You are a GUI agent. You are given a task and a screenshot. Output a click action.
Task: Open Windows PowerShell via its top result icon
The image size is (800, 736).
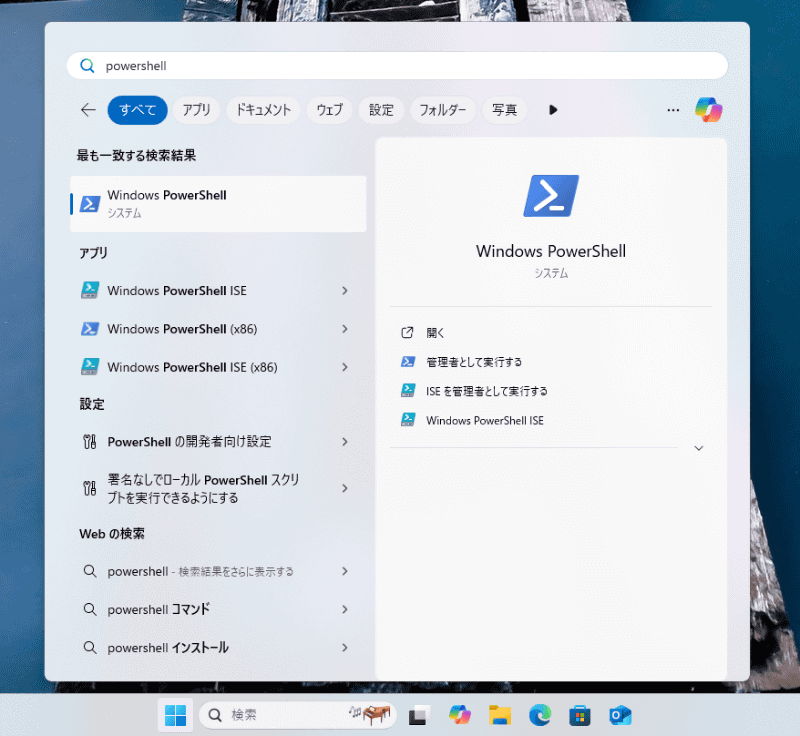coord(89,203)
